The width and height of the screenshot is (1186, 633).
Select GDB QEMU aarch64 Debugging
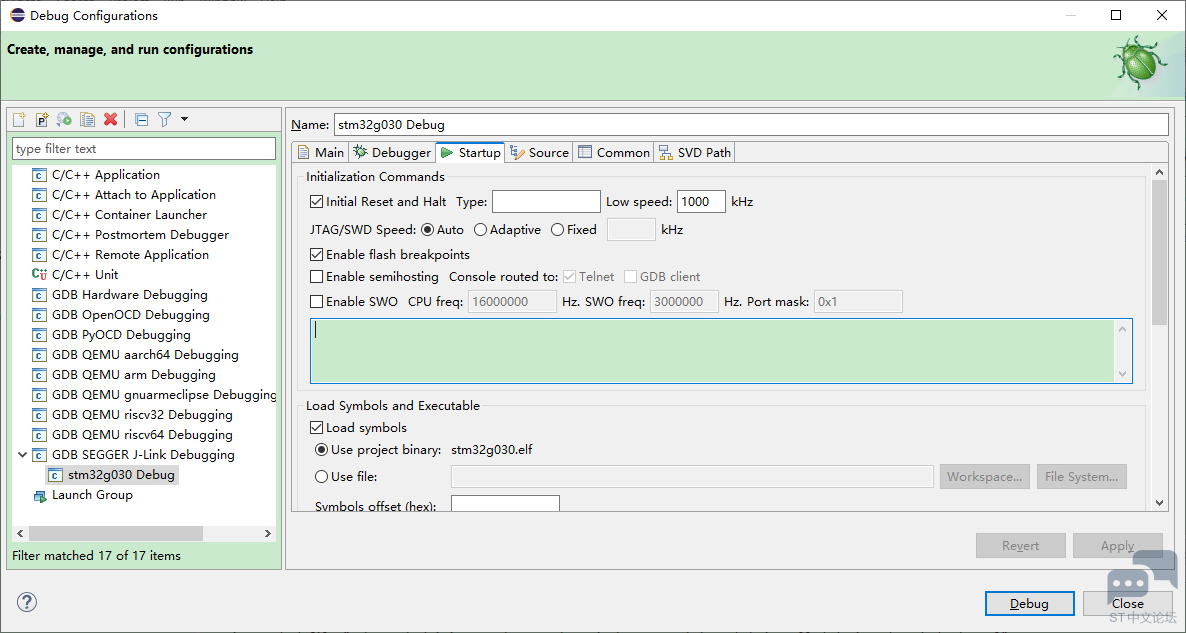tap(145, 355)
